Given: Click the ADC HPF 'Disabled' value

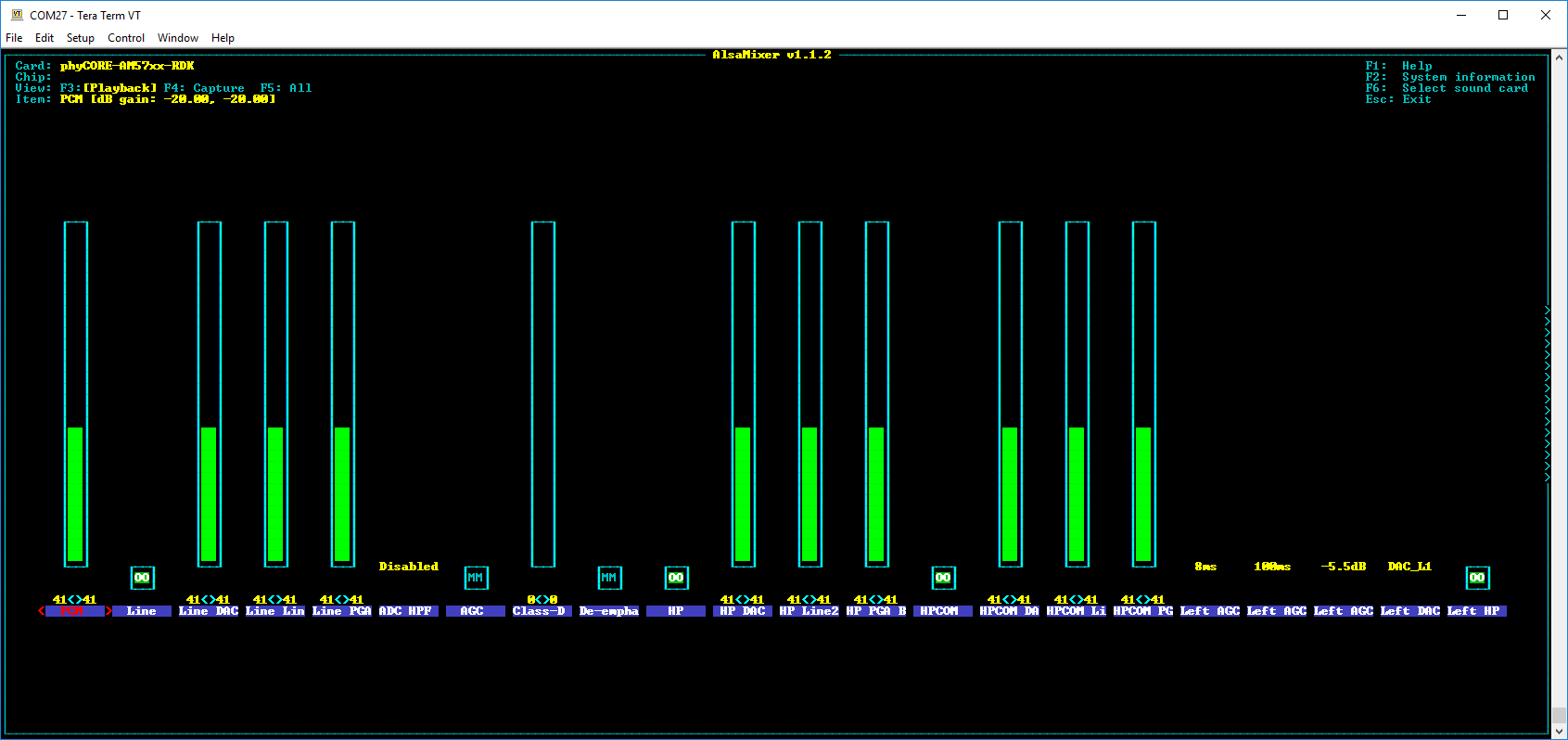Looking at the screenshot, I should tap(409, 567).
